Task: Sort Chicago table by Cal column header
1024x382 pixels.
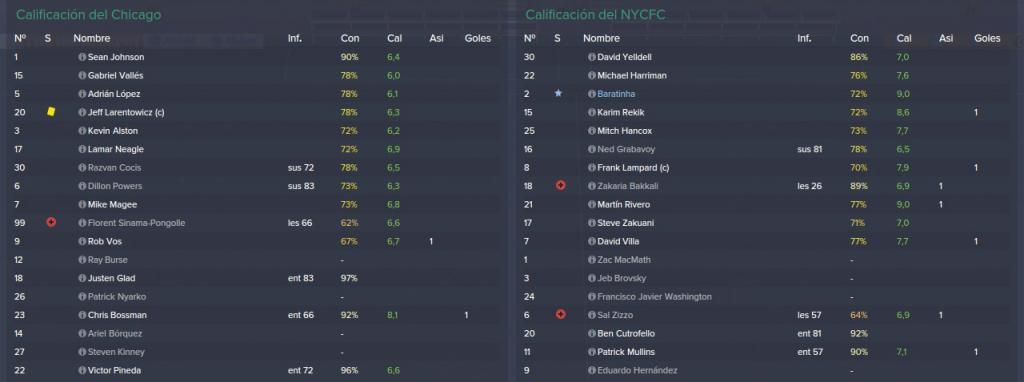Action: click(x=394, y=39)
